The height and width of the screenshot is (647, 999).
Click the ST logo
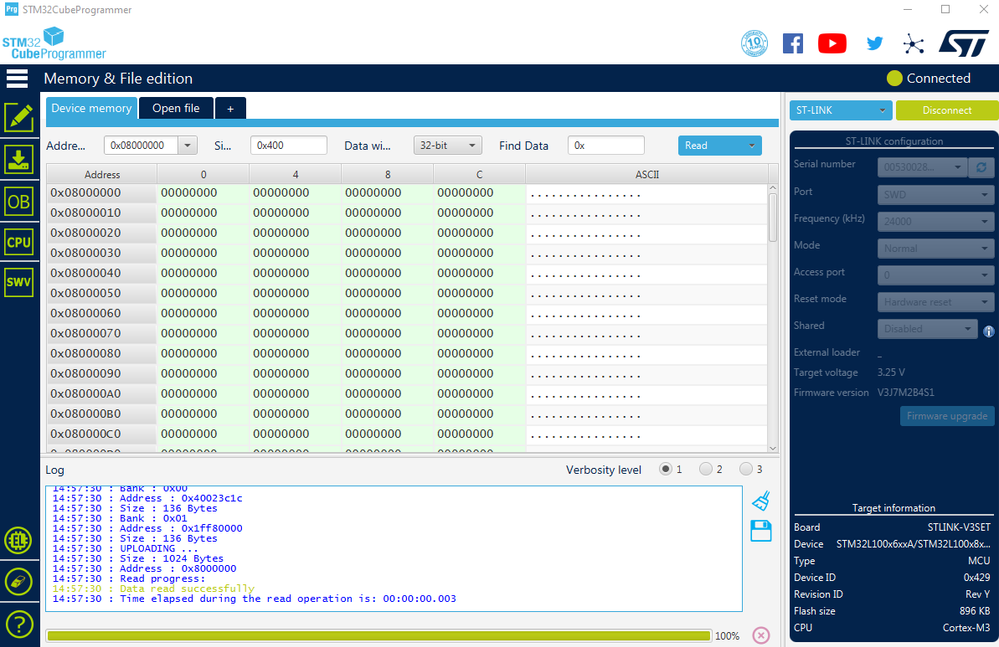coord(963,43)
